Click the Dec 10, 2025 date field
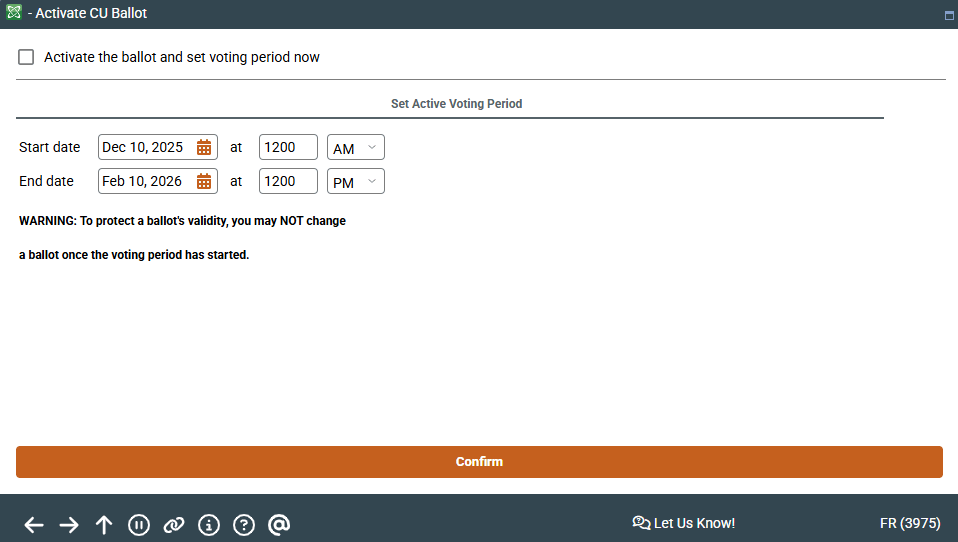The height and width of the screenshot is (542, 958). (x=144, y=148)
